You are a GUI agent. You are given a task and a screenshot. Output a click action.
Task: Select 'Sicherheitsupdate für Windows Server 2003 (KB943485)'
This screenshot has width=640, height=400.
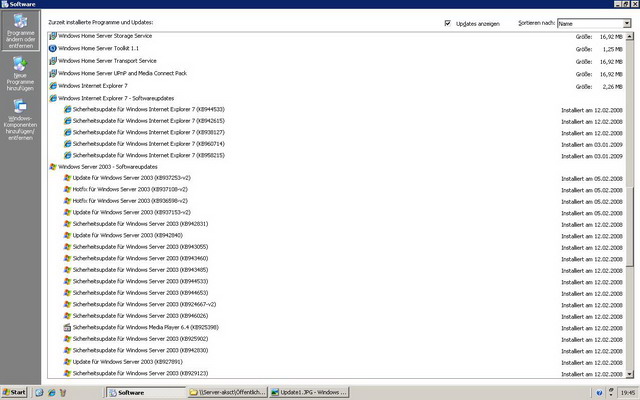140,270
